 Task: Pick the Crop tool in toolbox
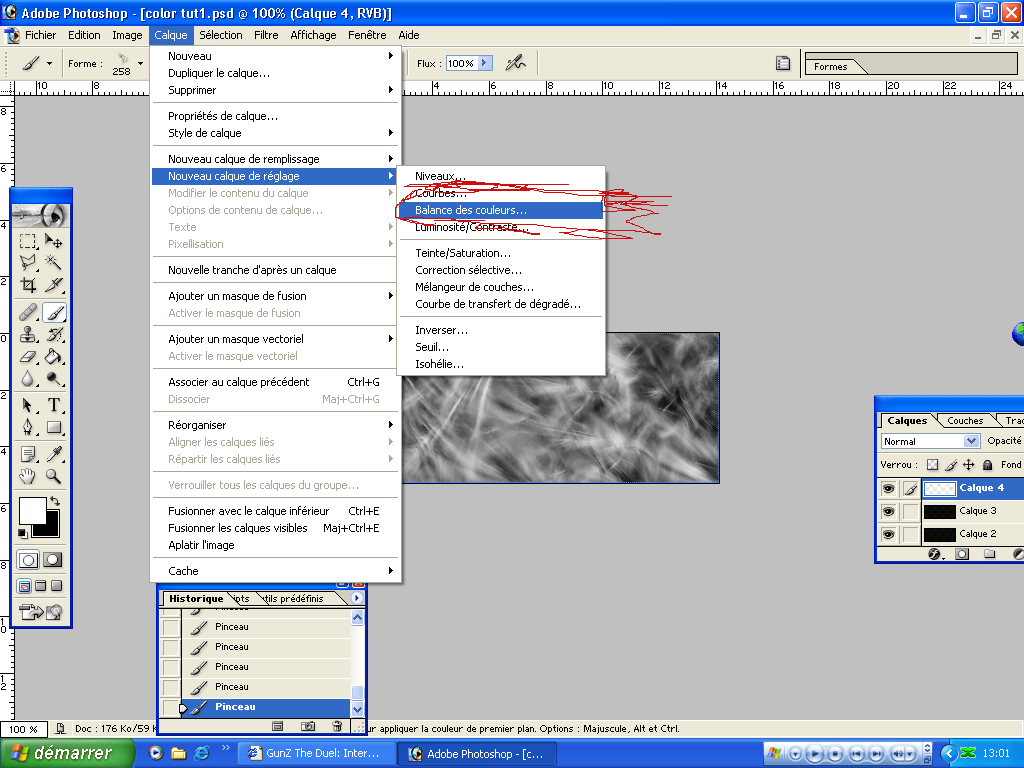(x=29, y=285)
